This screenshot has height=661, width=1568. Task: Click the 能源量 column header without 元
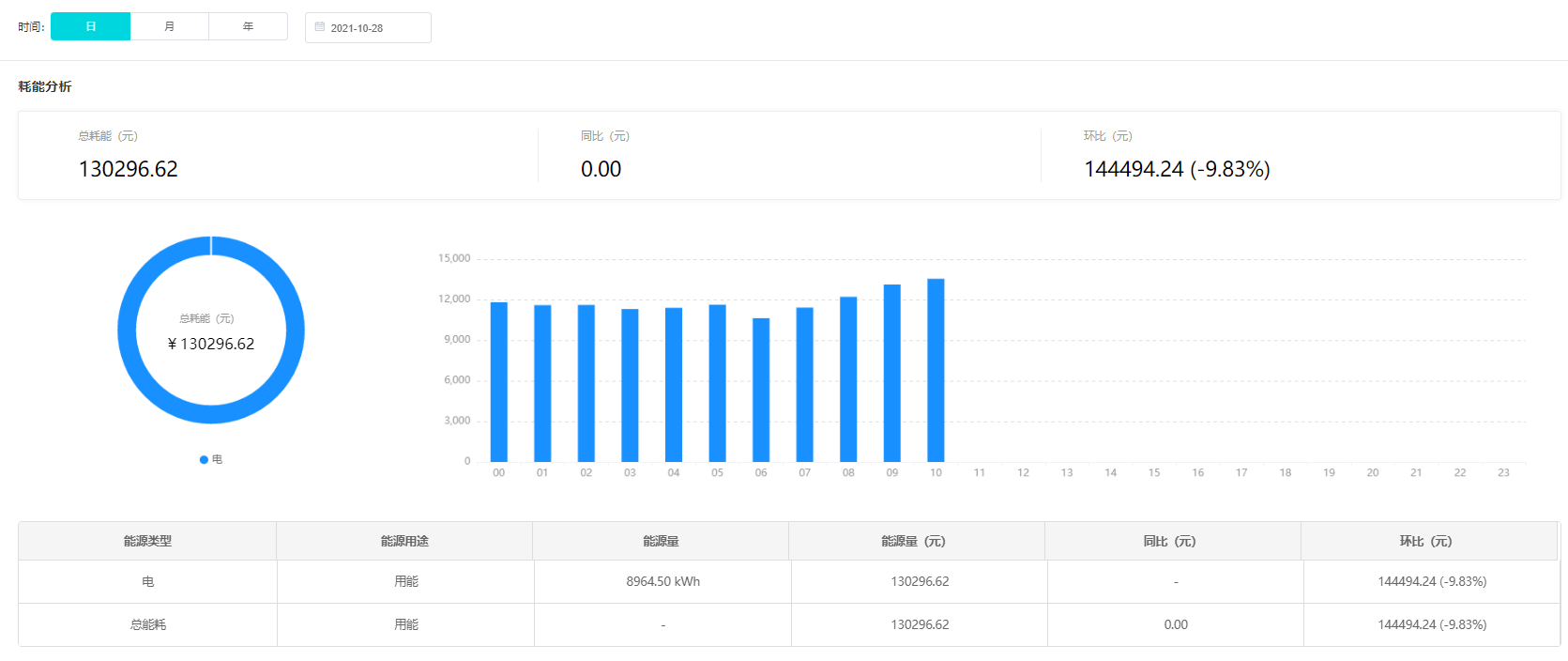661,542
